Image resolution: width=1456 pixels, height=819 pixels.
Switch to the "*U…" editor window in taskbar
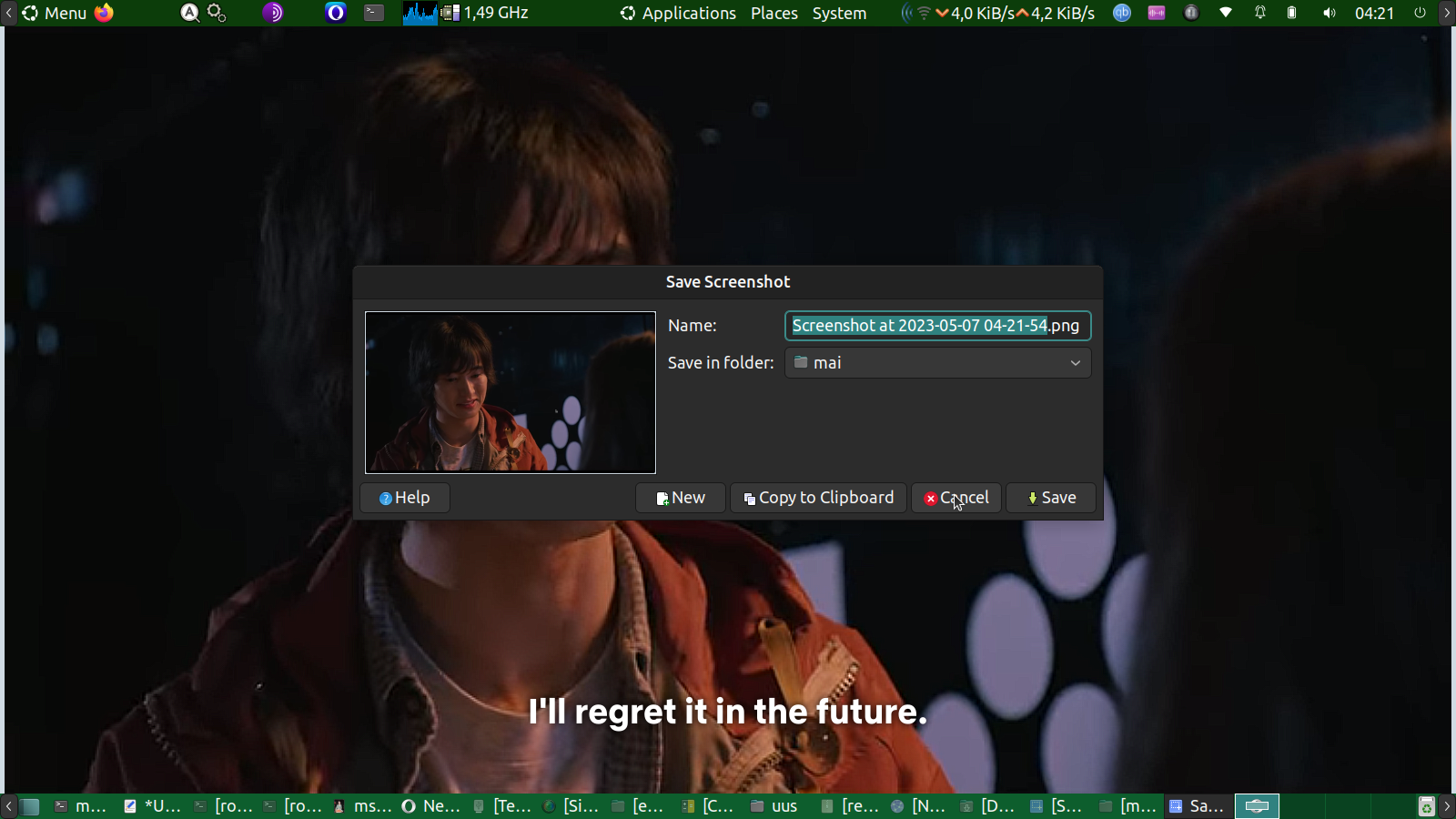(152, 806)
